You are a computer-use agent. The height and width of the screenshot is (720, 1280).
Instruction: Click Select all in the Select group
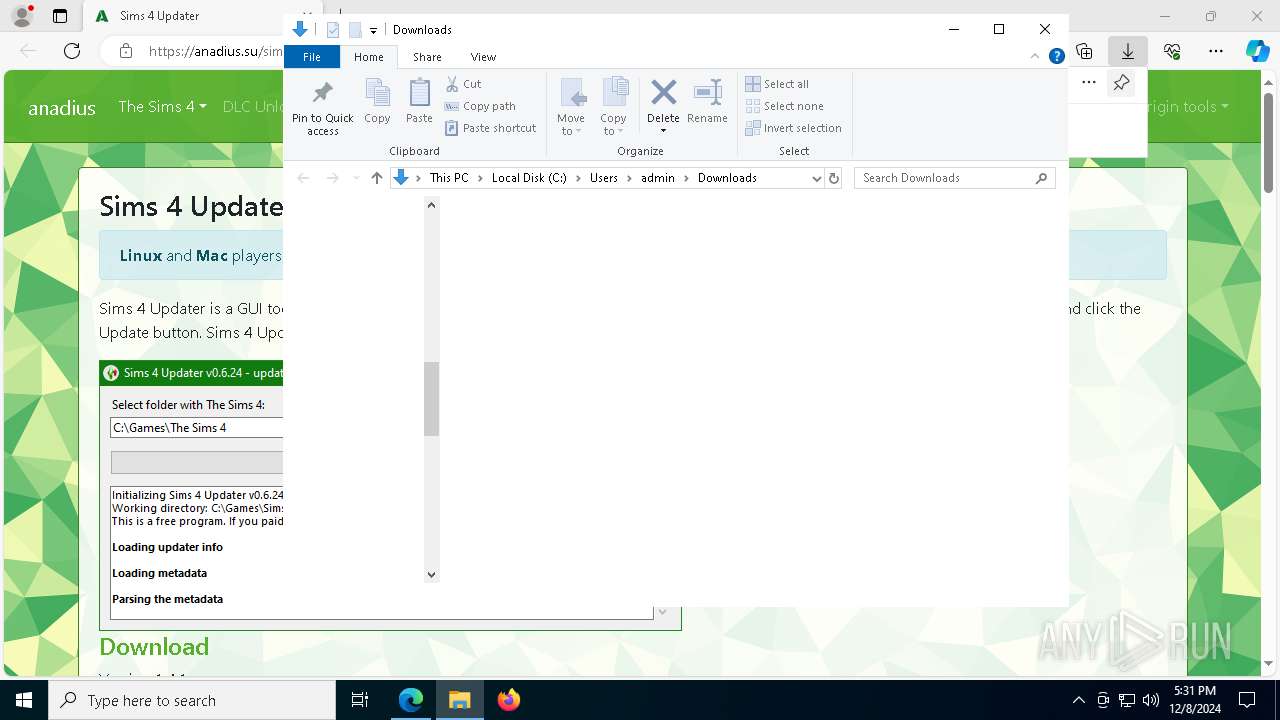pyautogui.click(x=777, y=84)
